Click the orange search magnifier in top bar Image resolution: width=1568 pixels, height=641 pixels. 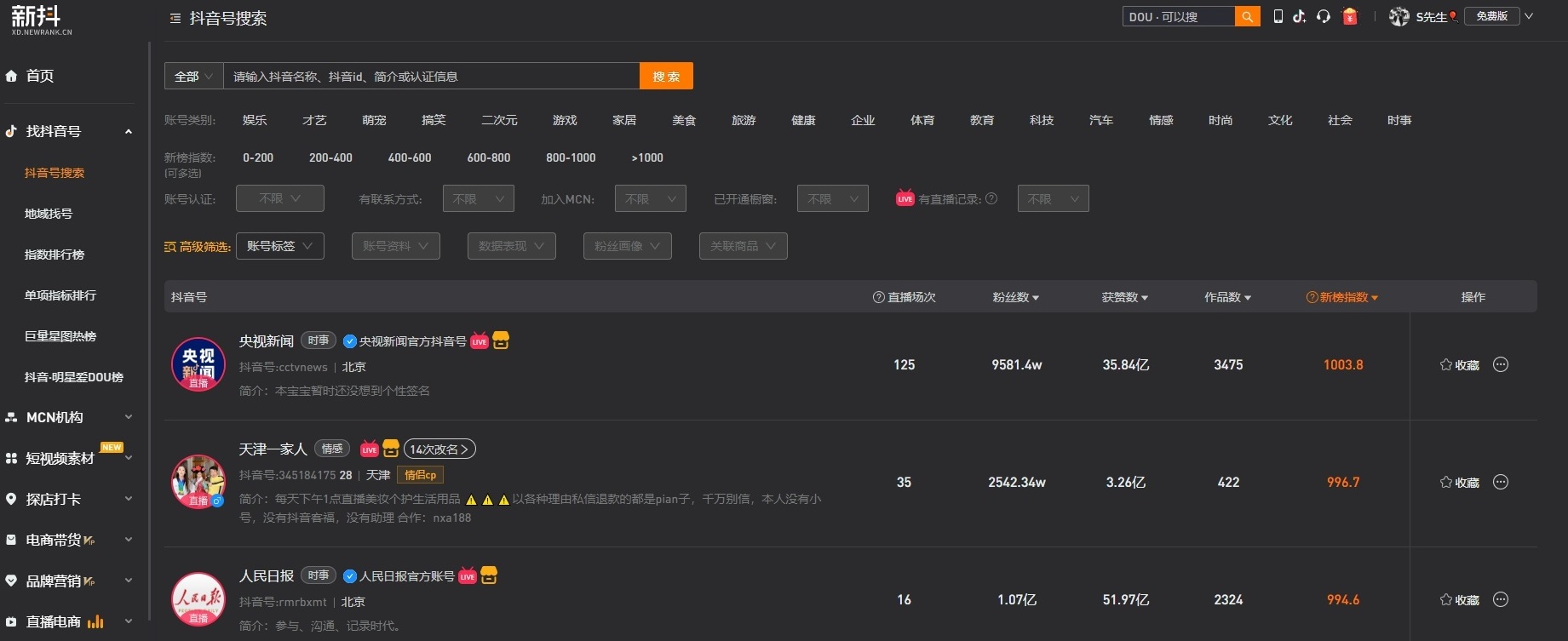(1247, 17)
